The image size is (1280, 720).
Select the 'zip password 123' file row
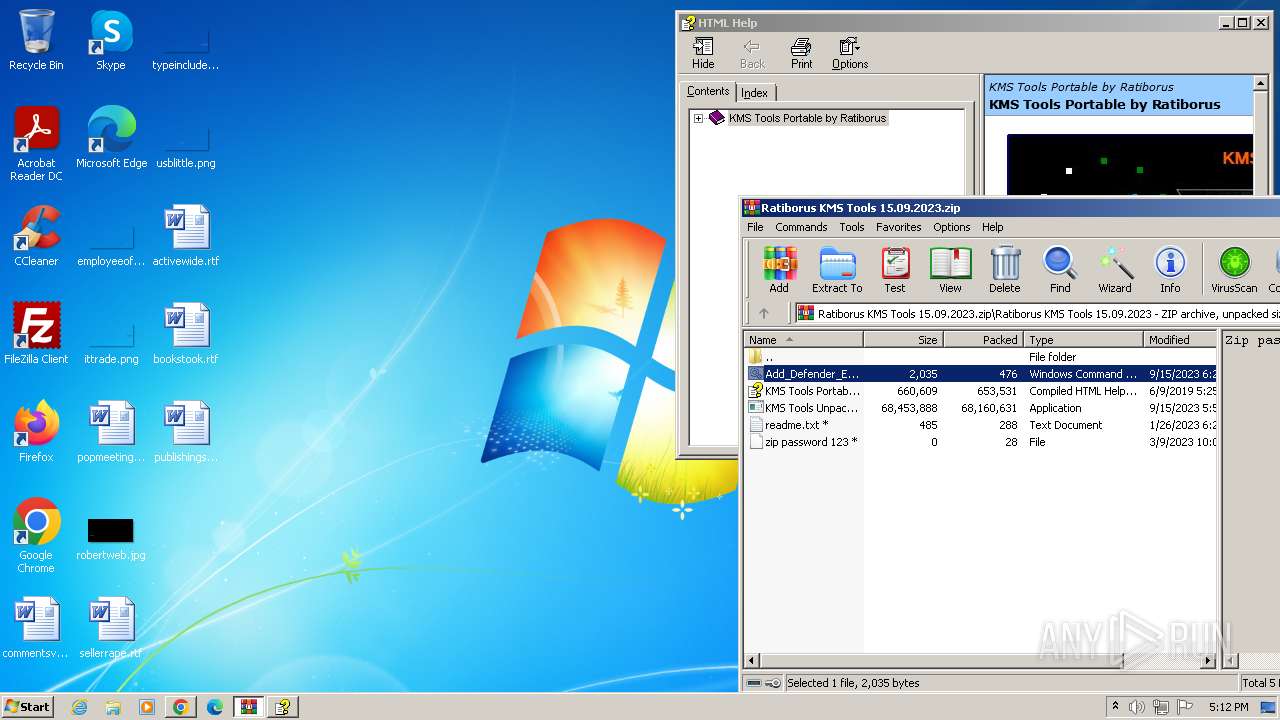click(980, 442)
